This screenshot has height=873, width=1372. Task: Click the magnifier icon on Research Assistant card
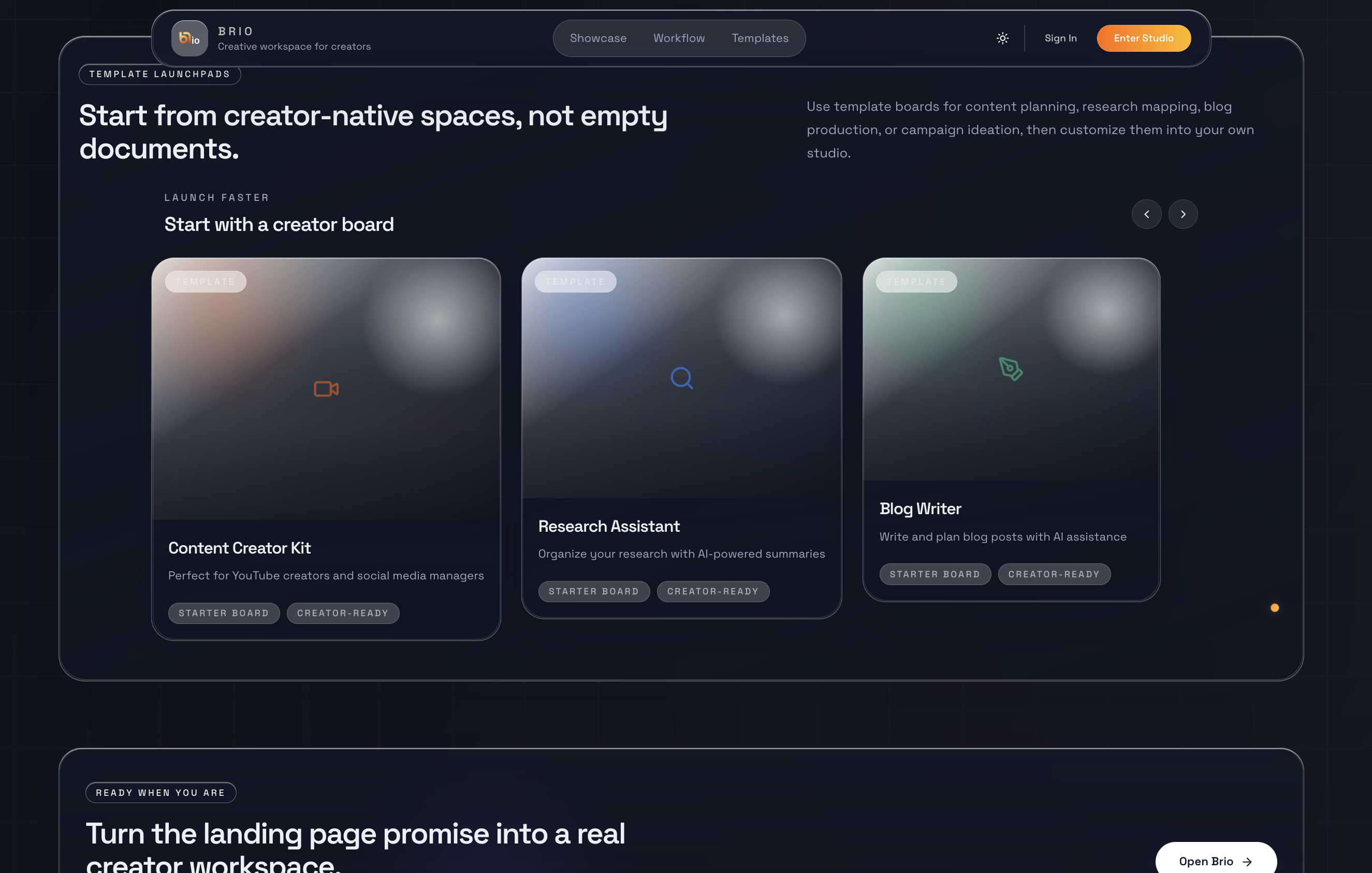[681, 378]
